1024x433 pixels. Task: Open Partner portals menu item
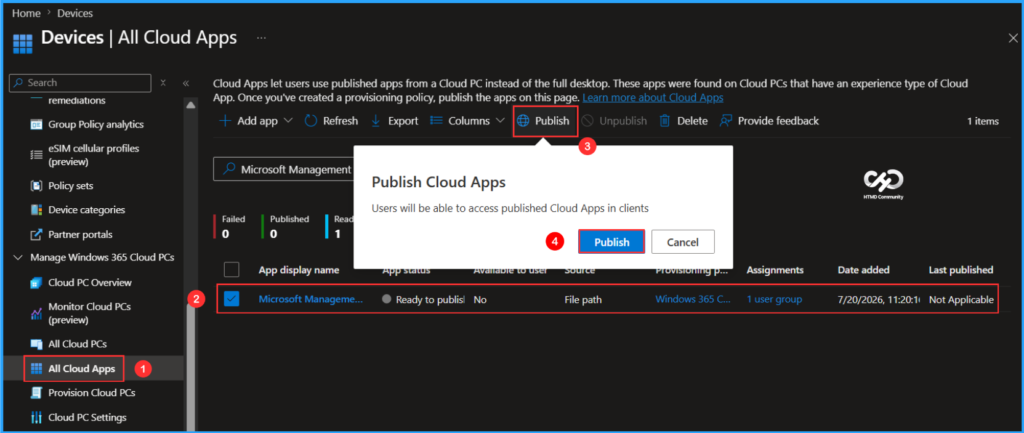80,234
